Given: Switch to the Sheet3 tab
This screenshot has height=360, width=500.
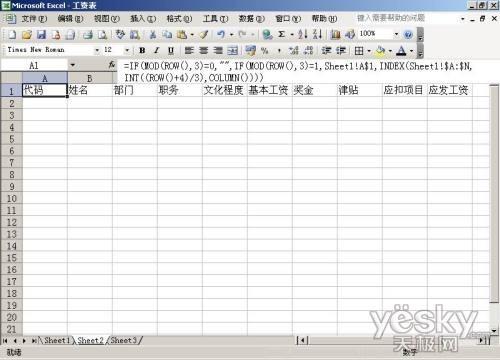Looking at the screenshot, I should [123, 340].
